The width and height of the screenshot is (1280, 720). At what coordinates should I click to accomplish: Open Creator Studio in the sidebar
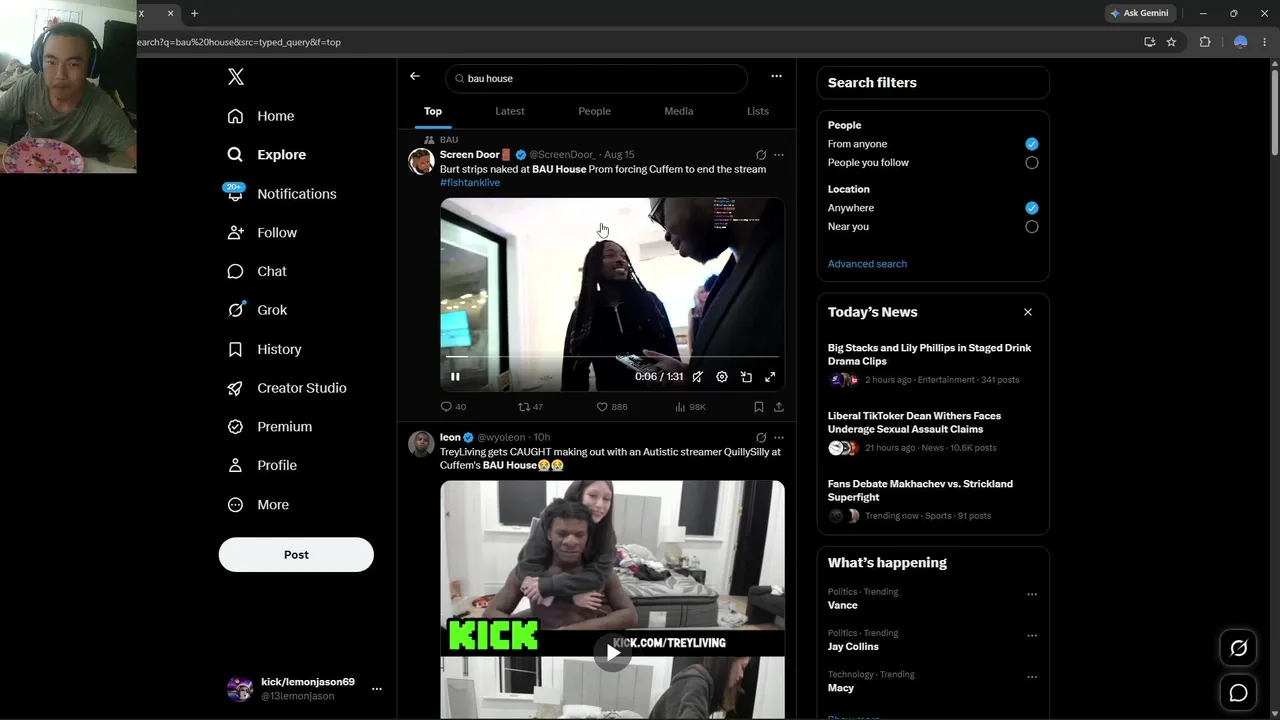point(287,388)
